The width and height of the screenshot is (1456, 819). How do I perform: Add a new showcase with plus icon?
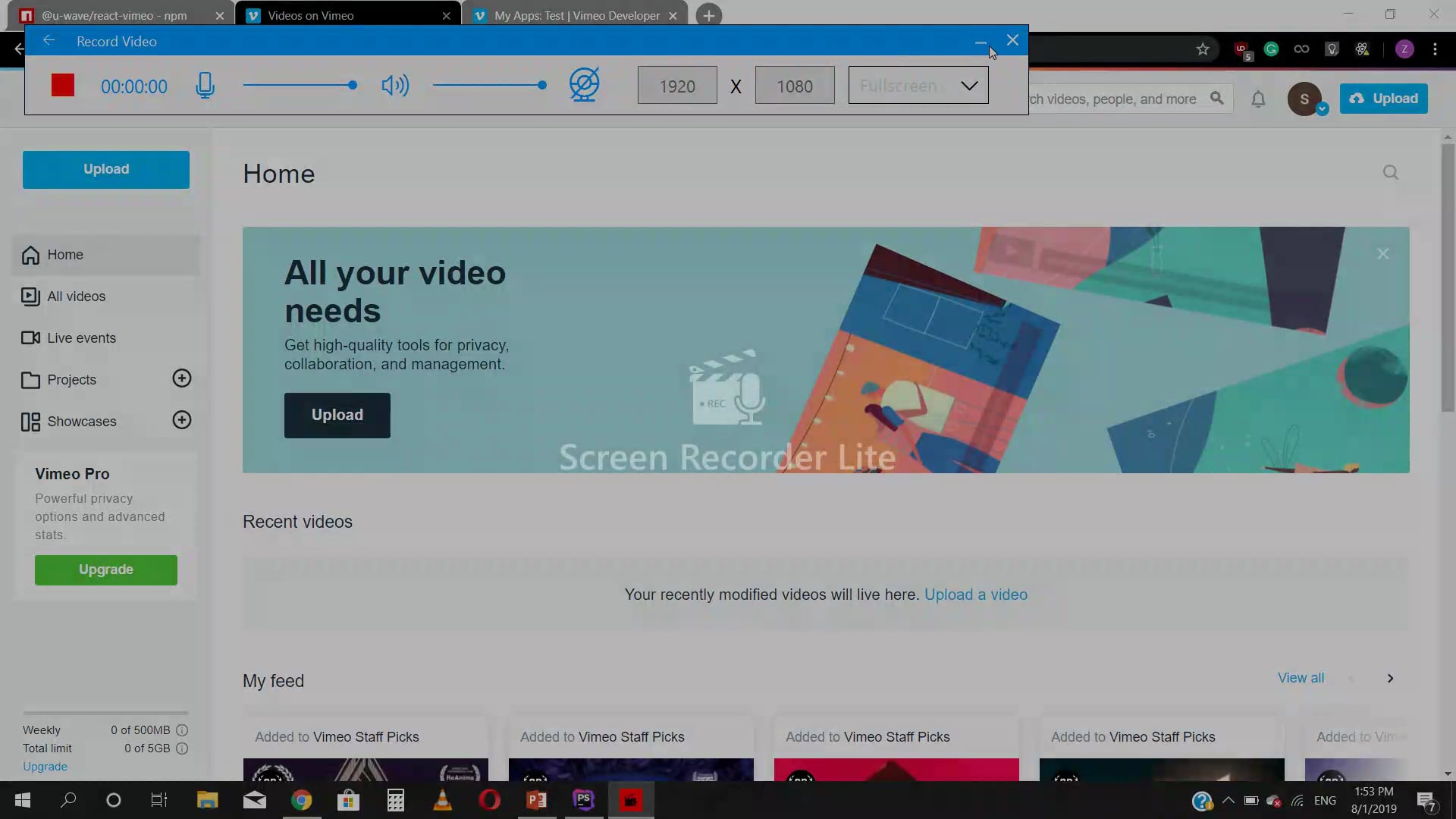coord(182,420)
